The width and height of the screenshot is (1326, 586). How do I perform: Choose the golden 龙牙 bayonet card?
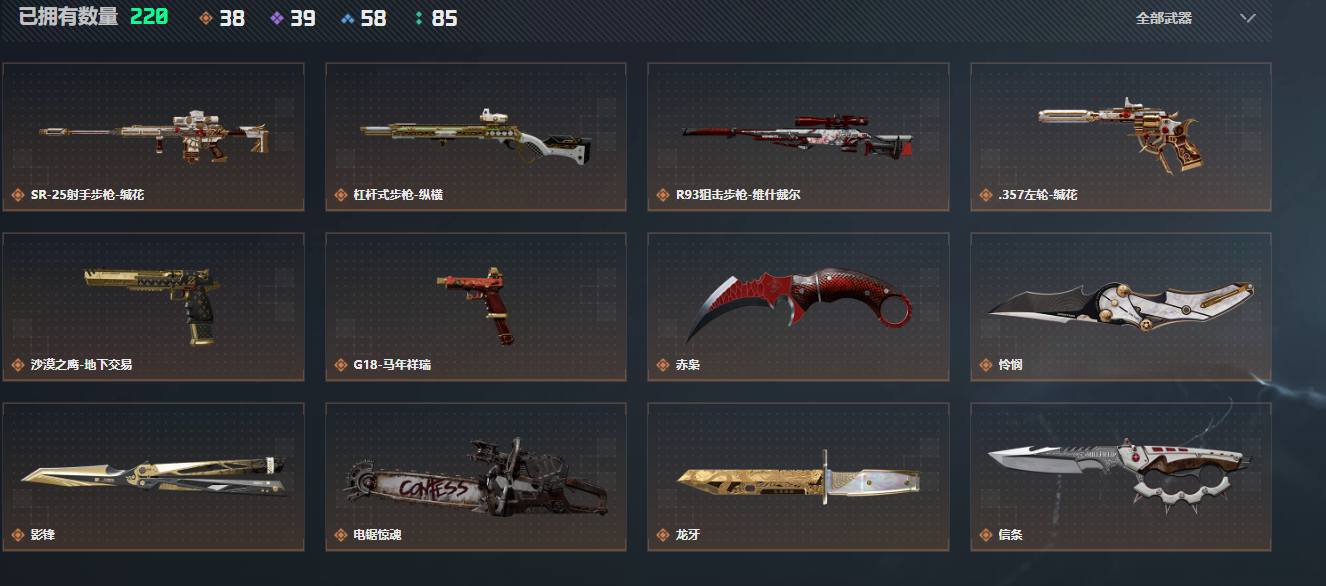pos(798,477)
